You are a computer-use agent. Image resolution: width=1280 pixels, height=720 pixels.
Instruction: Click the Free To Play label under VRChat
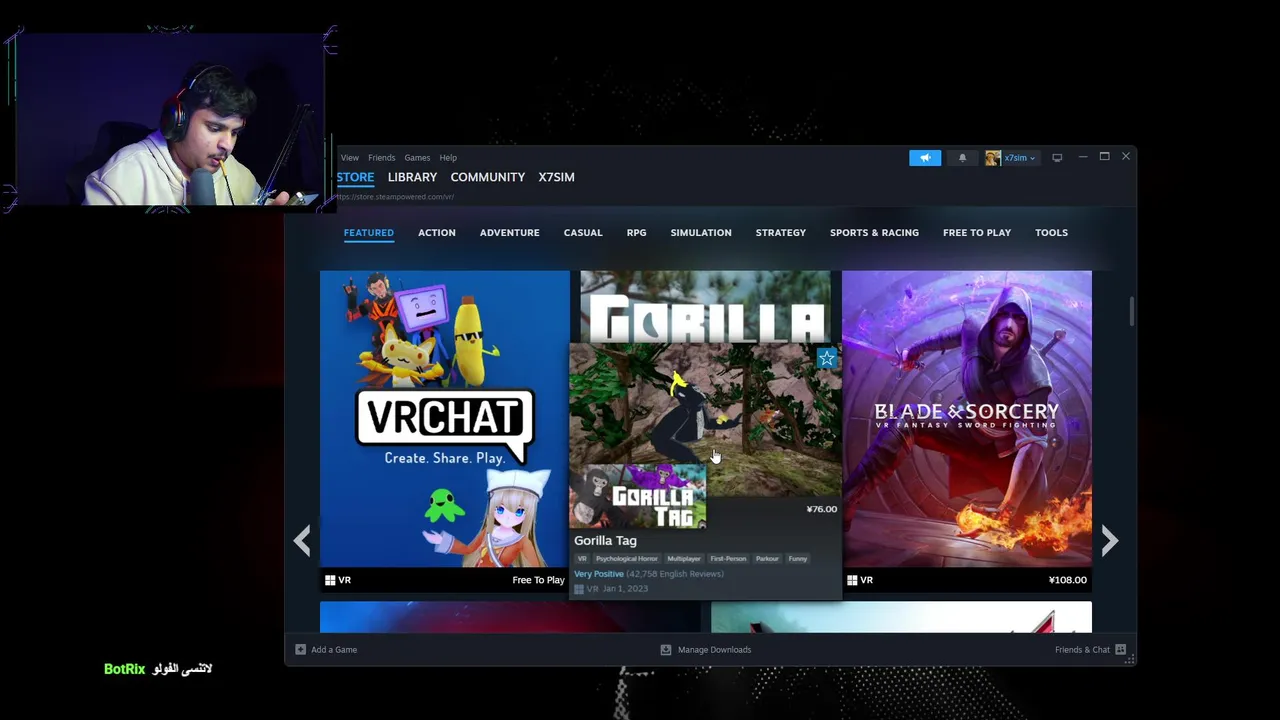coord(538,580)
